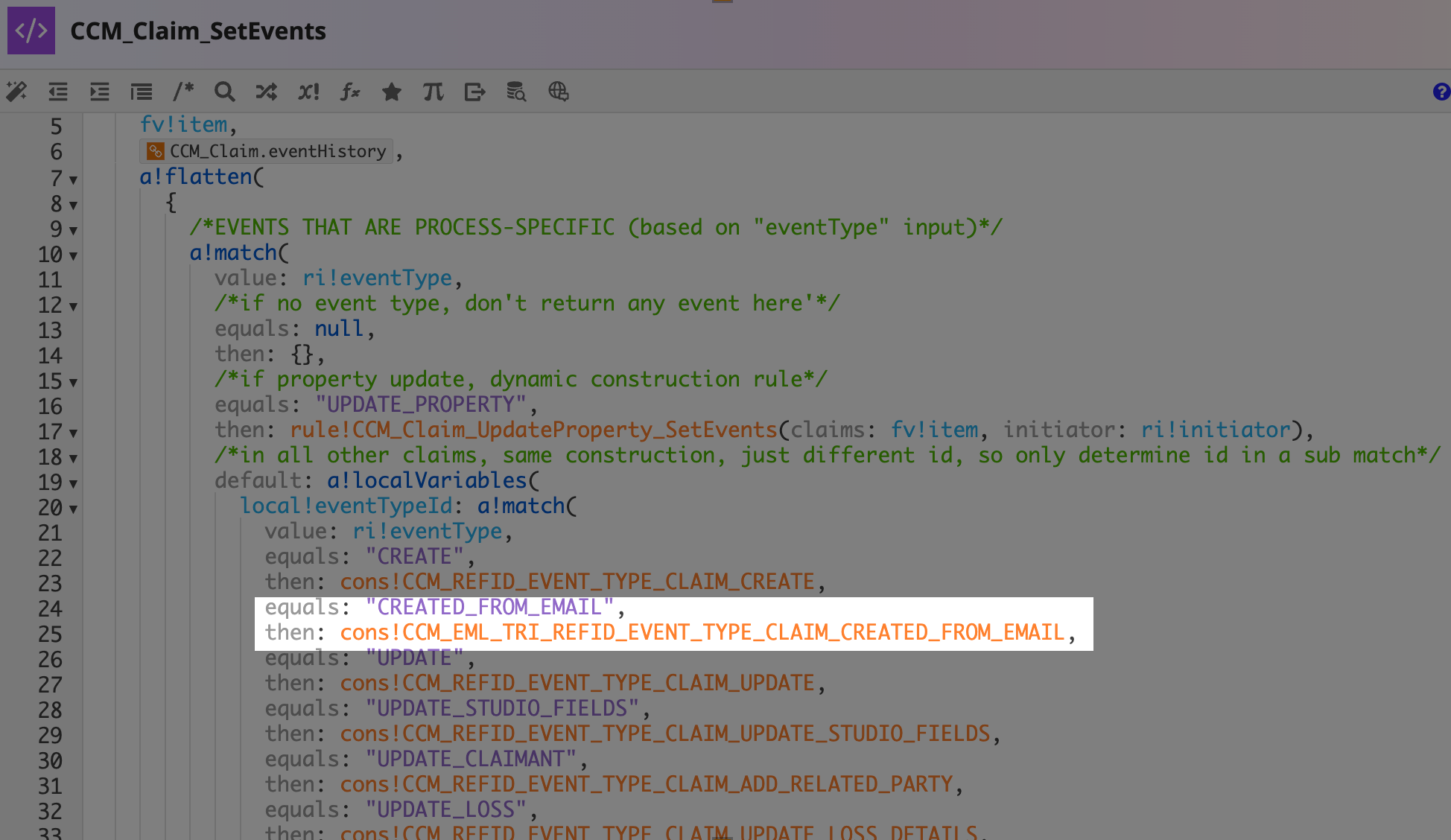Click the star icon in the toolbar
The height and width of the screenshot is (840, 1451).
[x=392, y=92]
